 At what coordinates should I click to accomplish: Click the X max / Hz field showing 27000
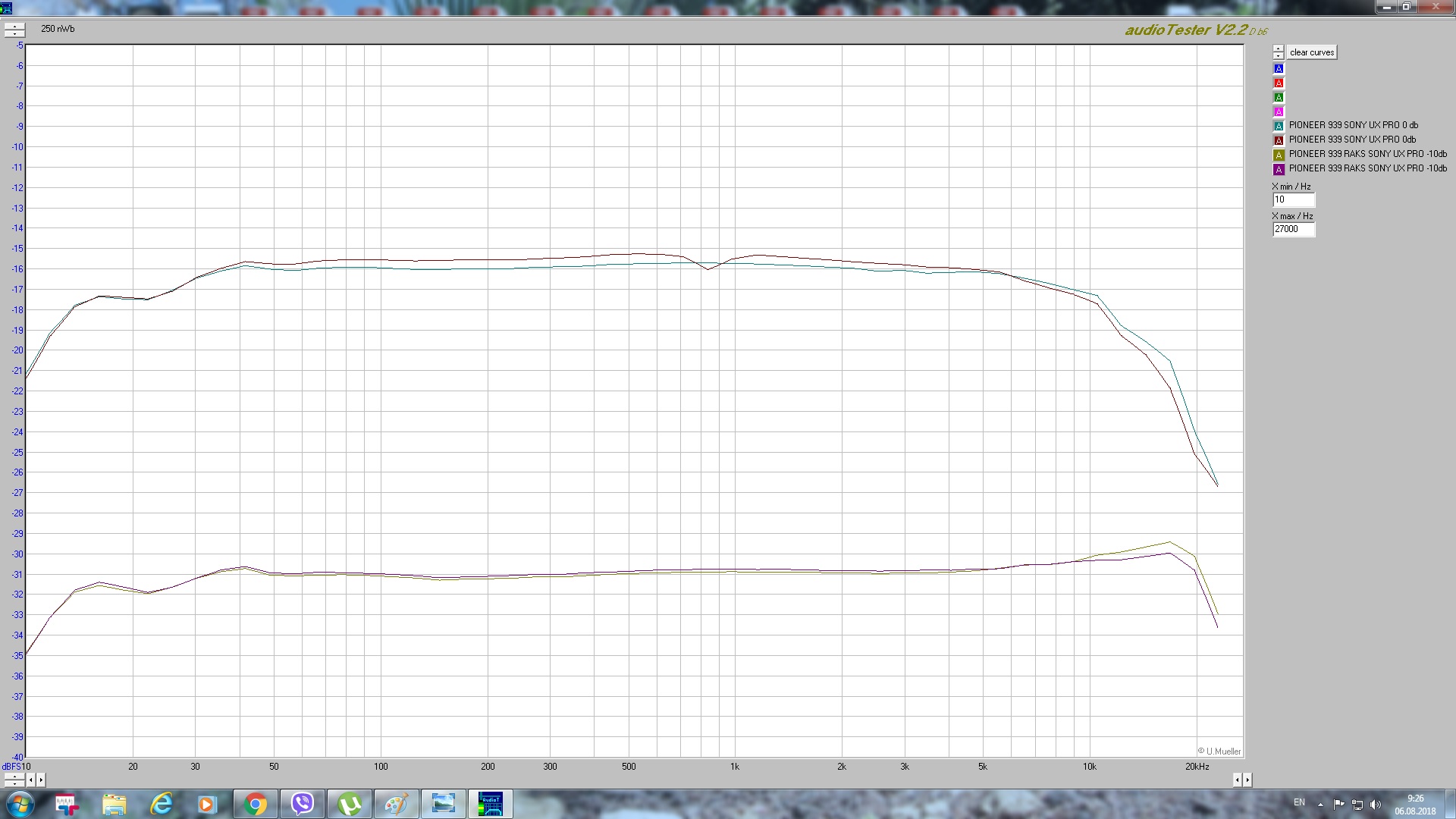coord(1293,229)
